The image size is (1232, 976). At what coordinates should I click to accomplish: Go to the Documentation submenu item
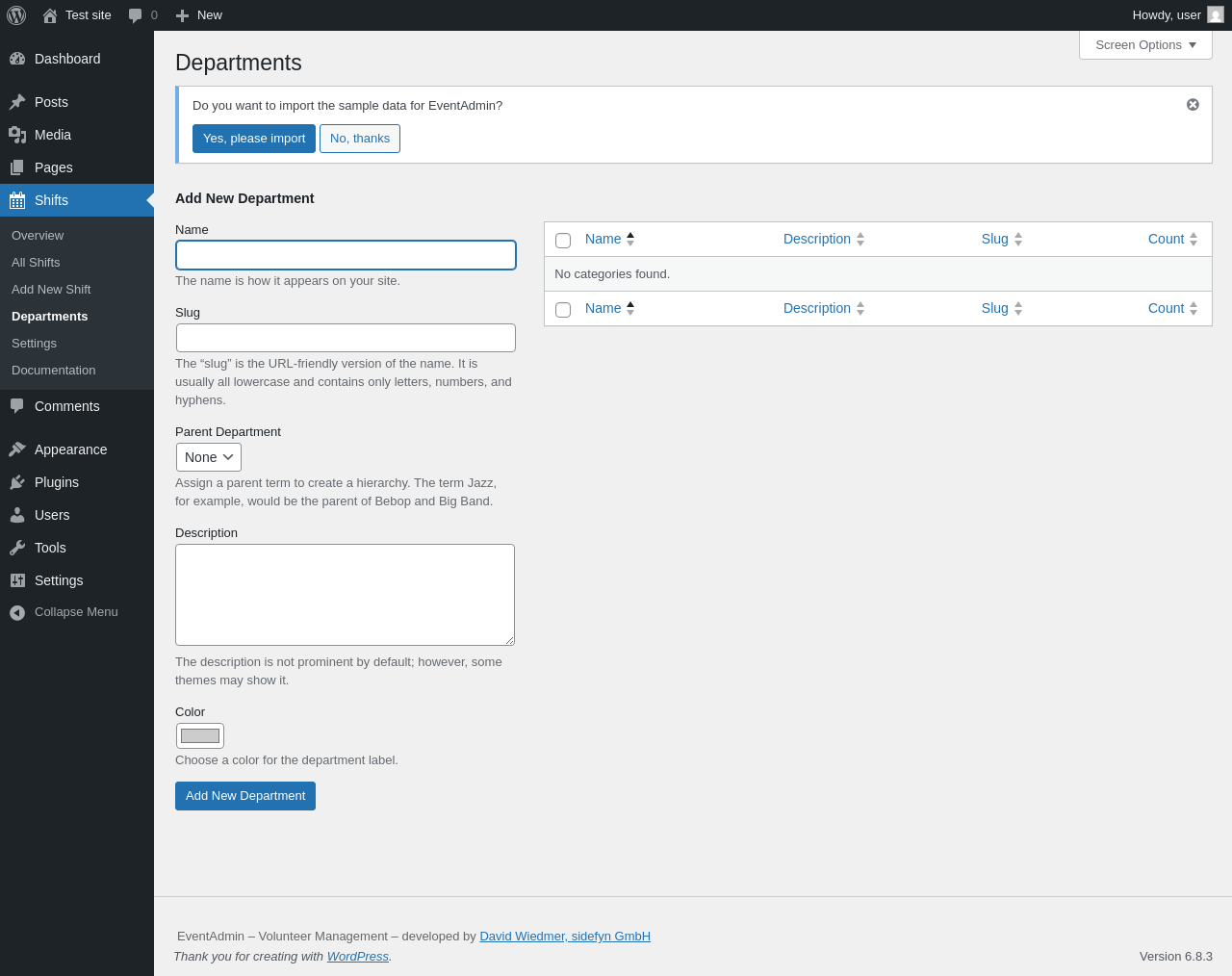click(54, 371)
